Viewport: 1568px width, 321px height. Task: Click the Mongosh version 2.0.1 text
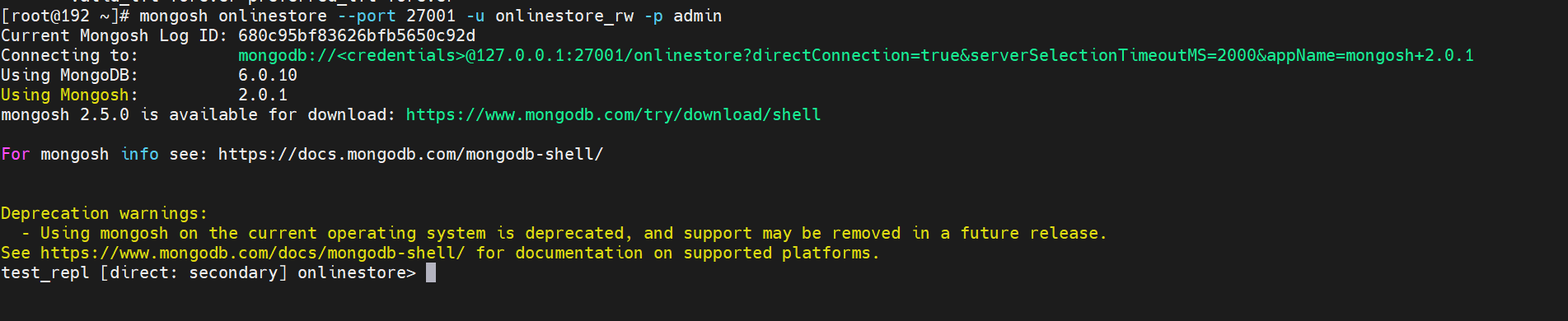click(262, 95)
